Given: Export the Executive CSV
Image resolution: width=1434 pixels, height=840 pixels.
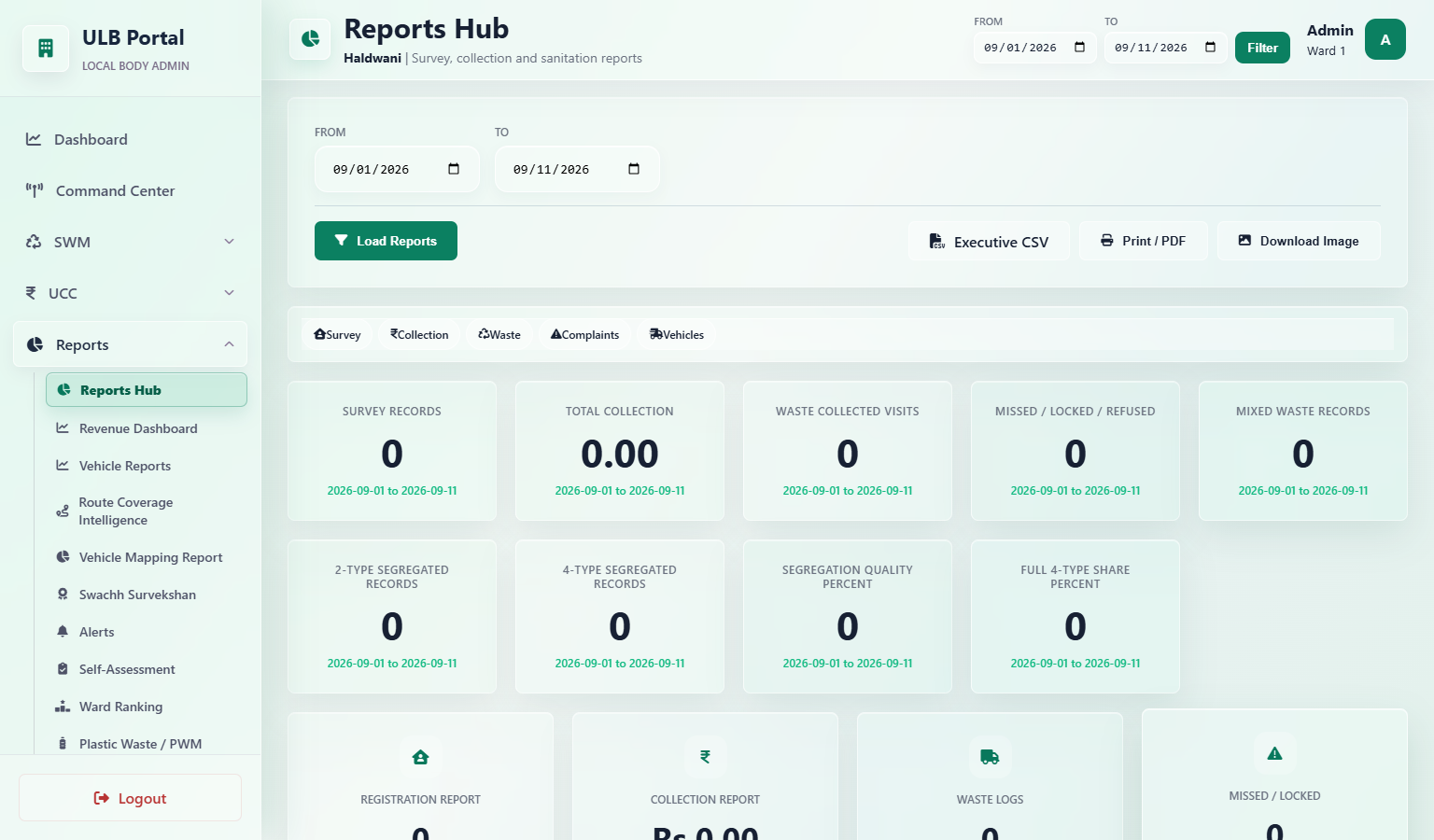Looking at the screenshot, I should click(x=989, y=241).
